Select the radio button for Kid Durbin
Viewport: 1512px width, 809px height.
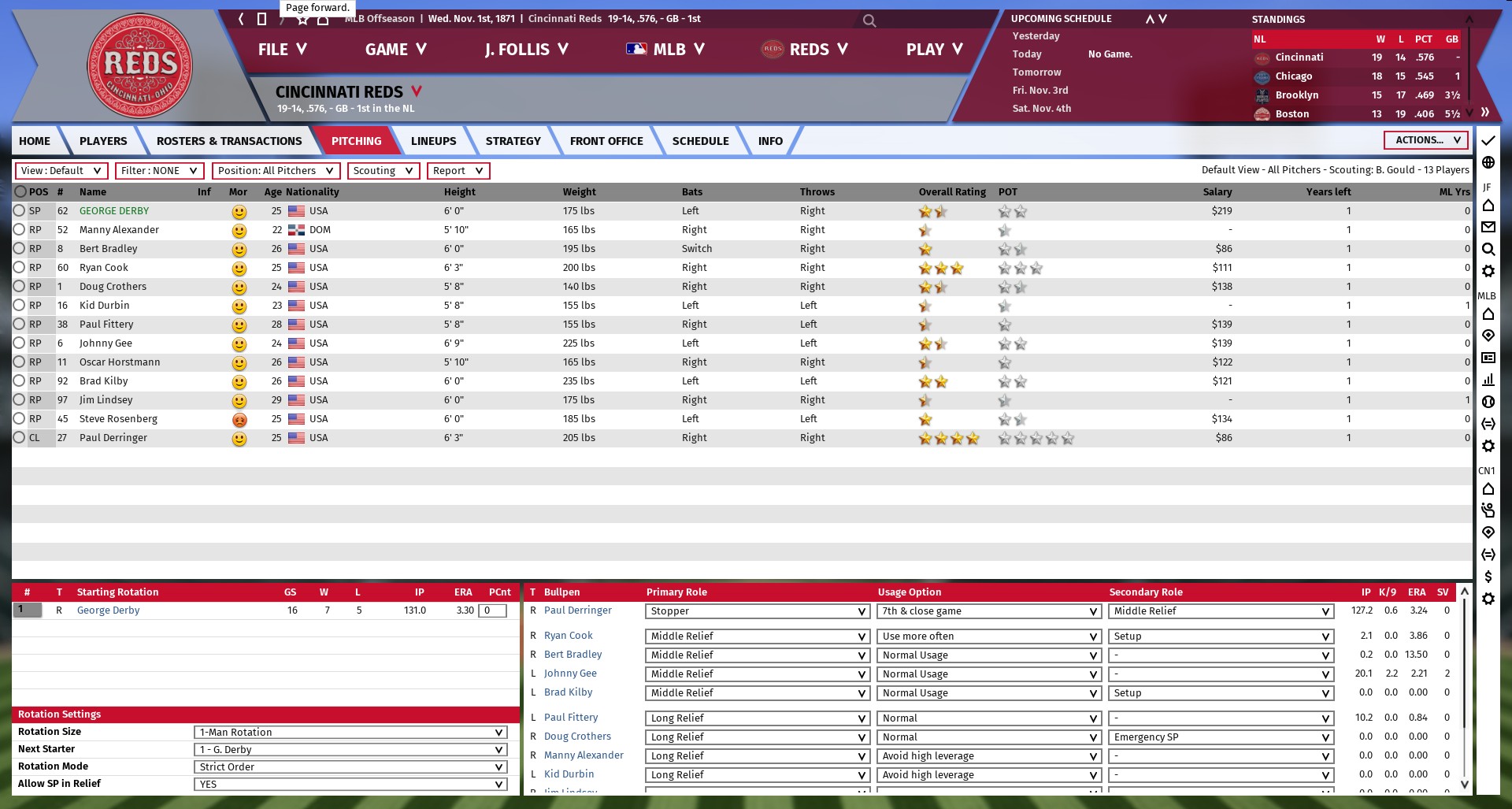pyautogui.click(x=20, y=305)
